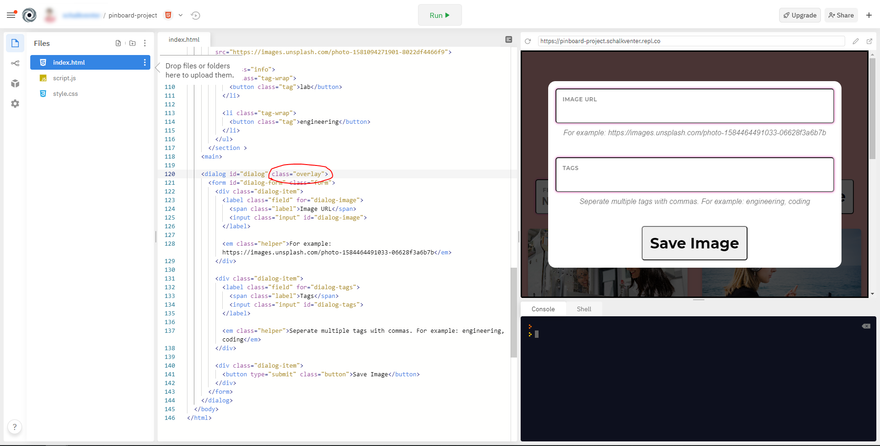Viewport: 880px width, 446px height.
Task: Click the Save Image button in preview
Action: point(694,243)
